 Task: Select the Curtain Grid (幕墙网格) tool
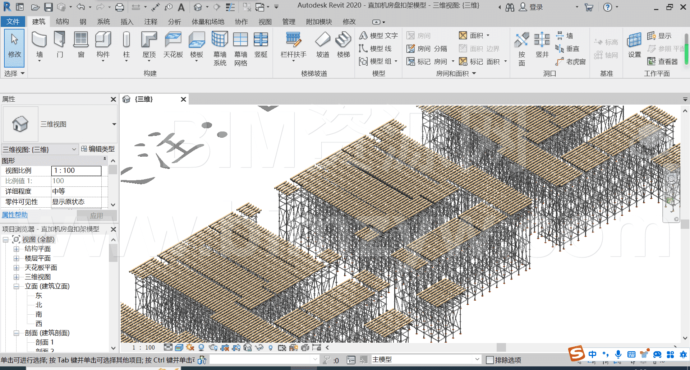tap(240, 48)
